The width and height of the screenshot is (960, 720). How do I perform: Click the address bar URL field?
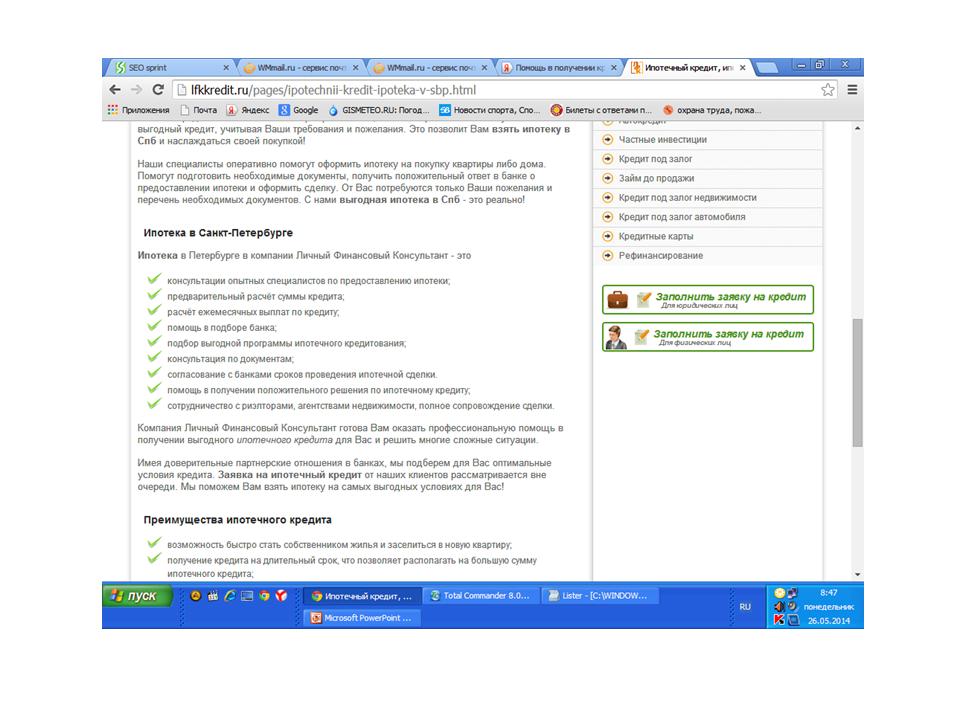tap(502, 90)
